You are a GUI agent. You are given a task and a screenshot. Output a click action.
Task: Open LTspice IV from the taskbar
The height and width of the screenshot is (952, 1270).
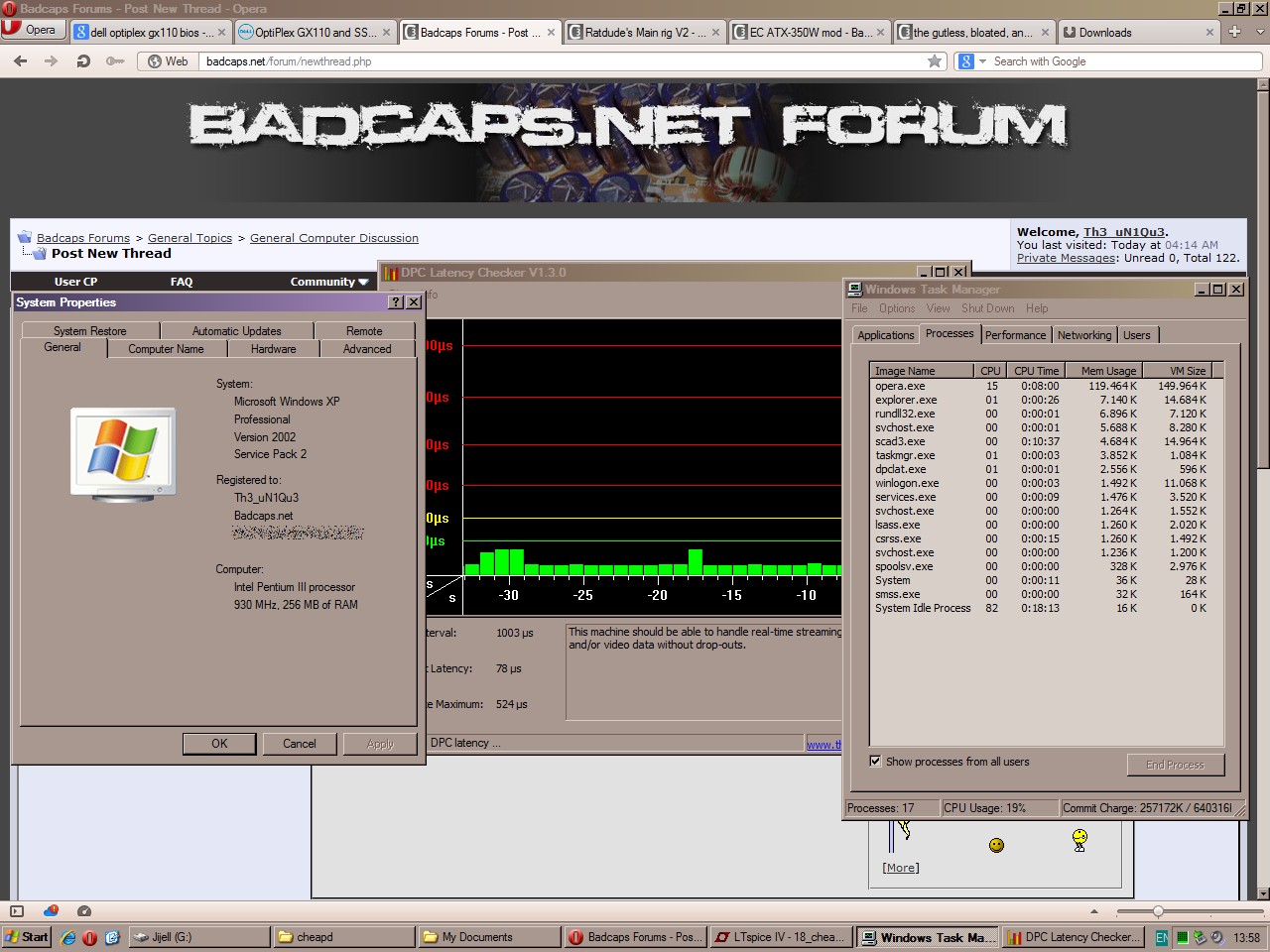coord(781,937)
